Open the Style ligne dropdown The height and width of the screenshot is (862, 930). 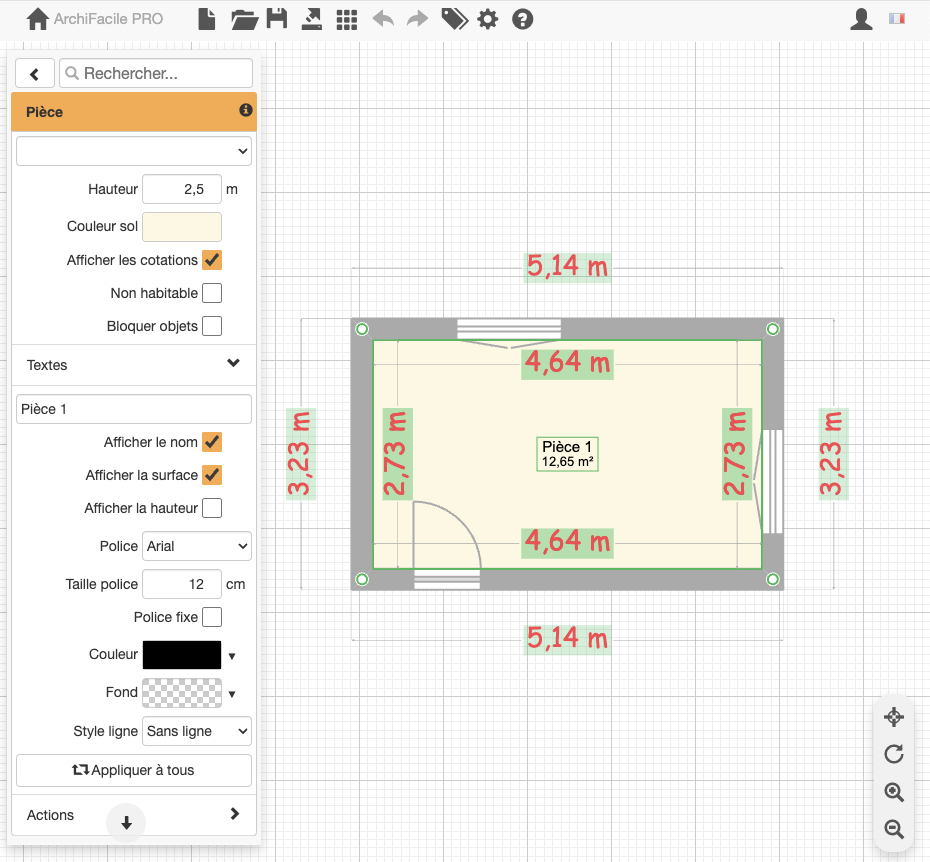click(x=197, y=731)
